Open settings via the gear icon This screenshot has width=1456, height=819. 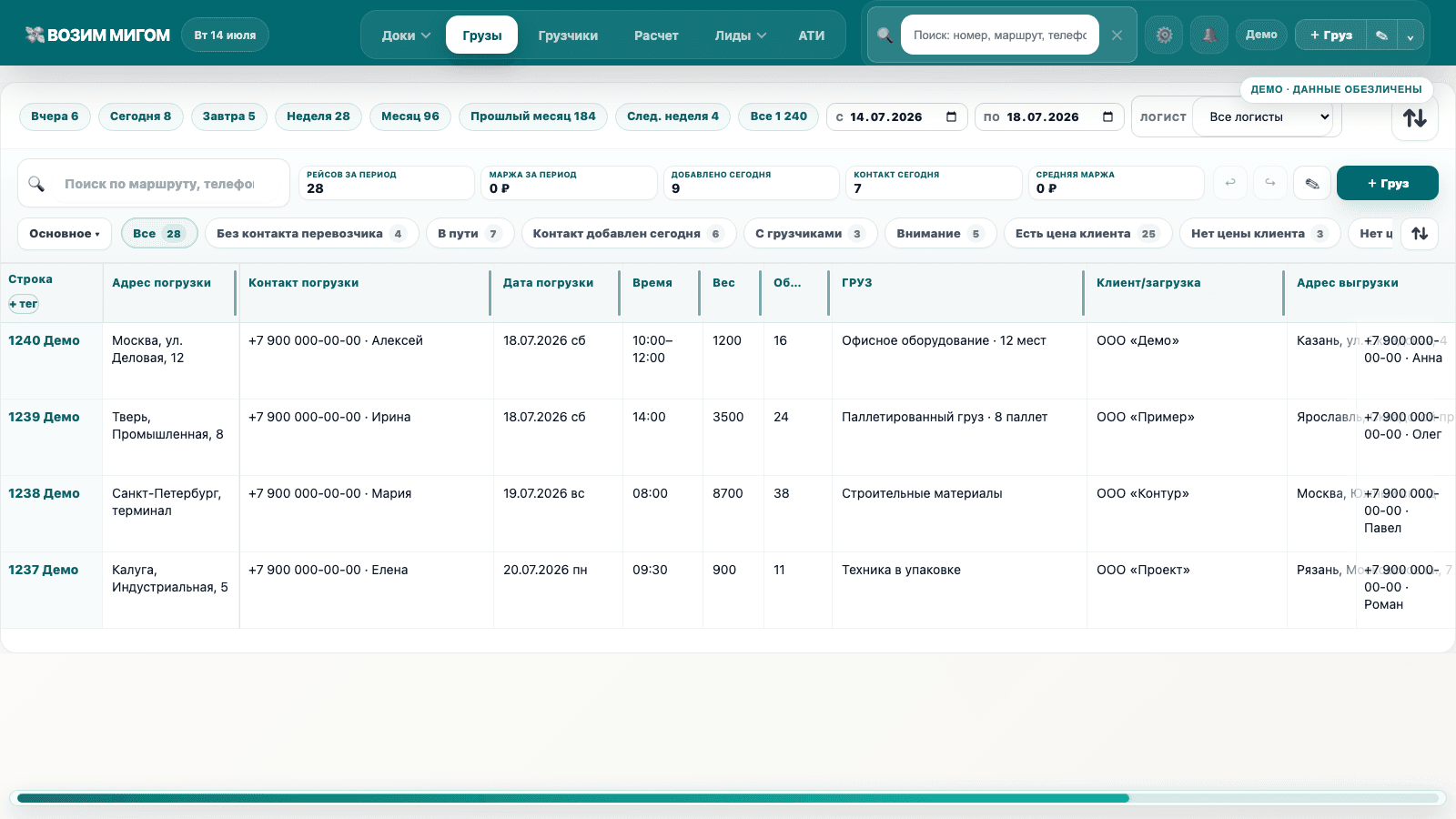click(1164, 35)
